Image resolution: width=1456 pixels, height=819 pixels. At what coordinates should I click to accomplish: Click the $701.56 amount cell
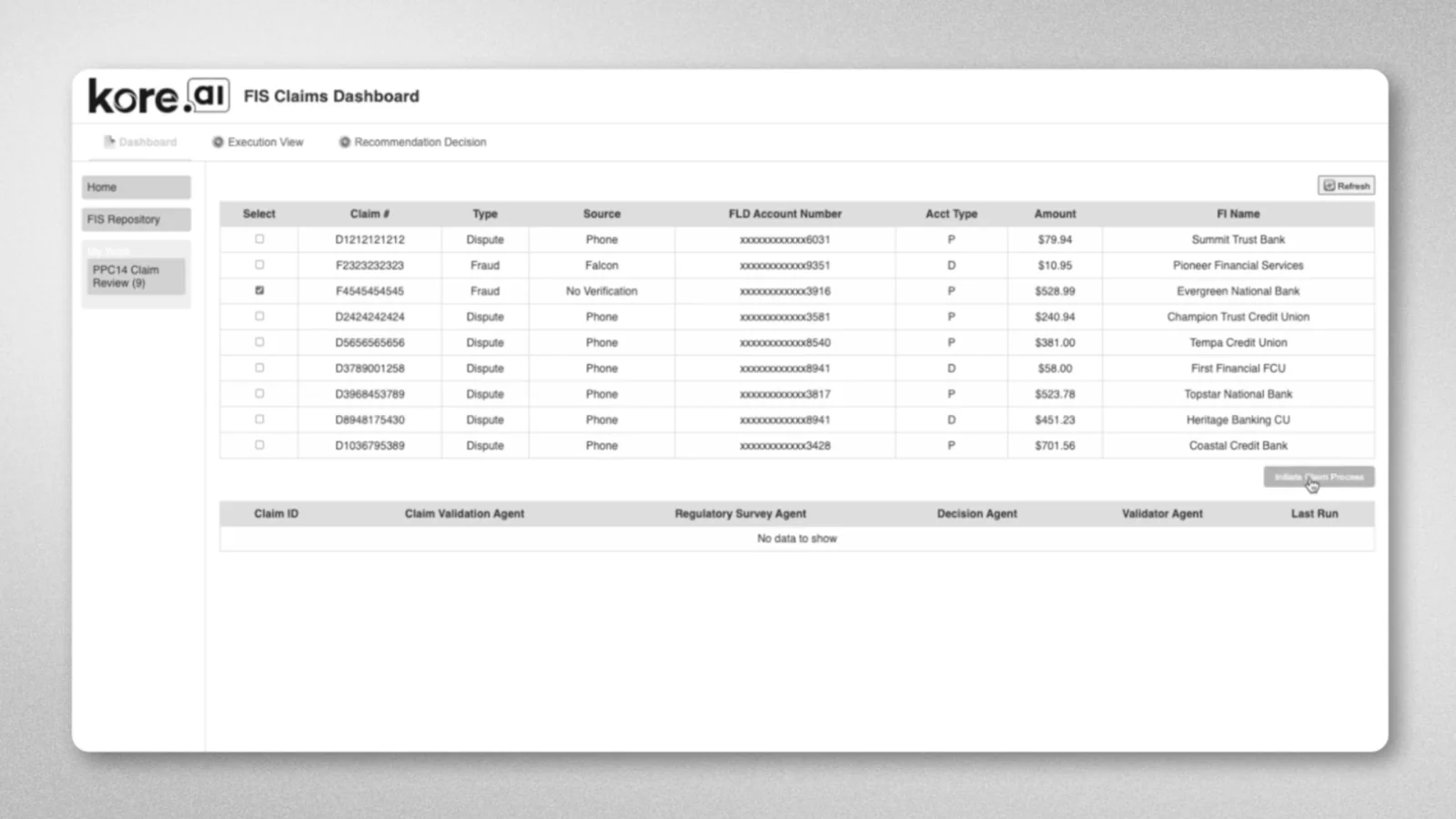coord(1055,446)
